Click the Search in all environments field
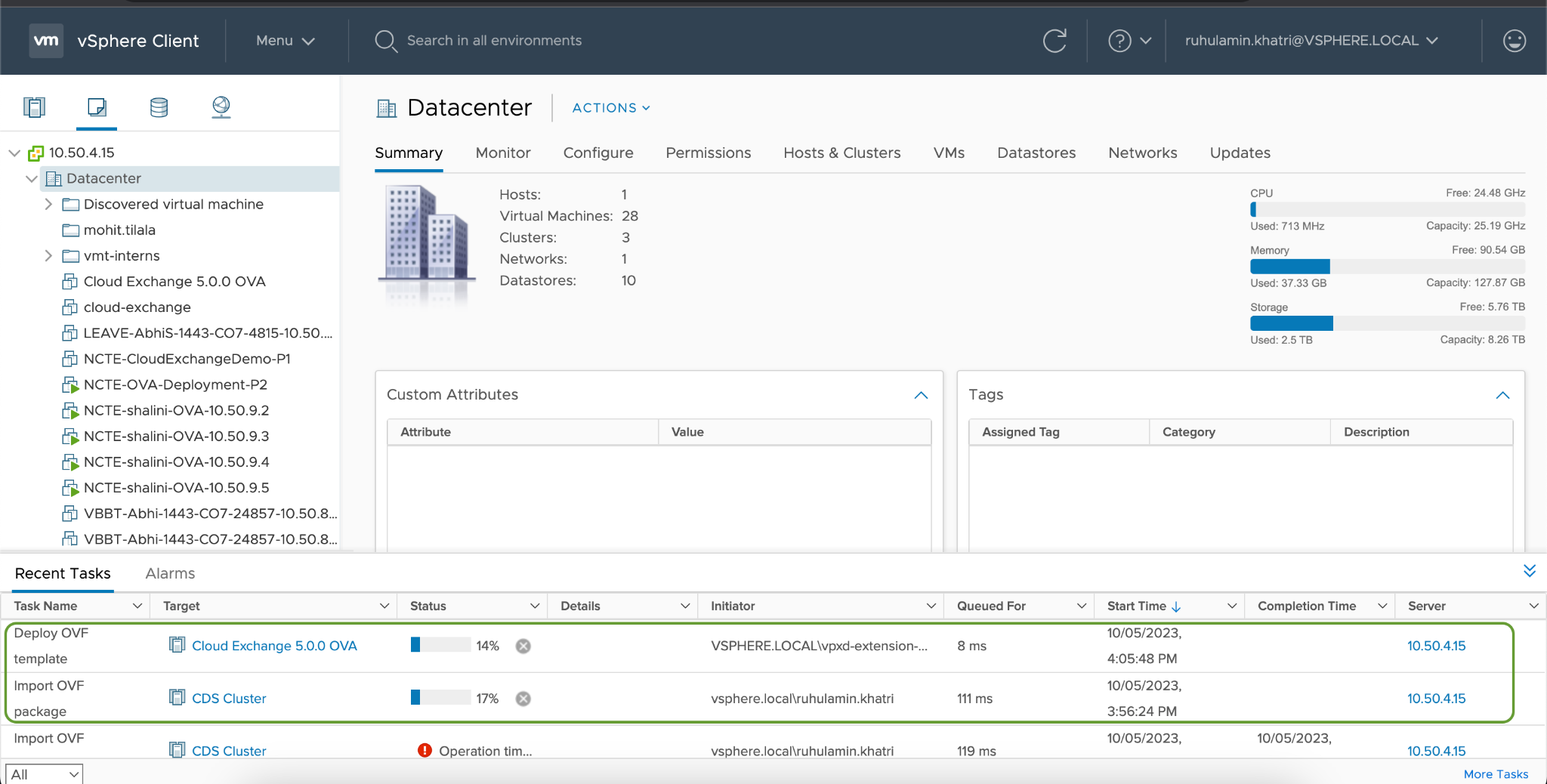Image resolution: width=1547 pixels, height=784 pixels. tap(494, 41)
